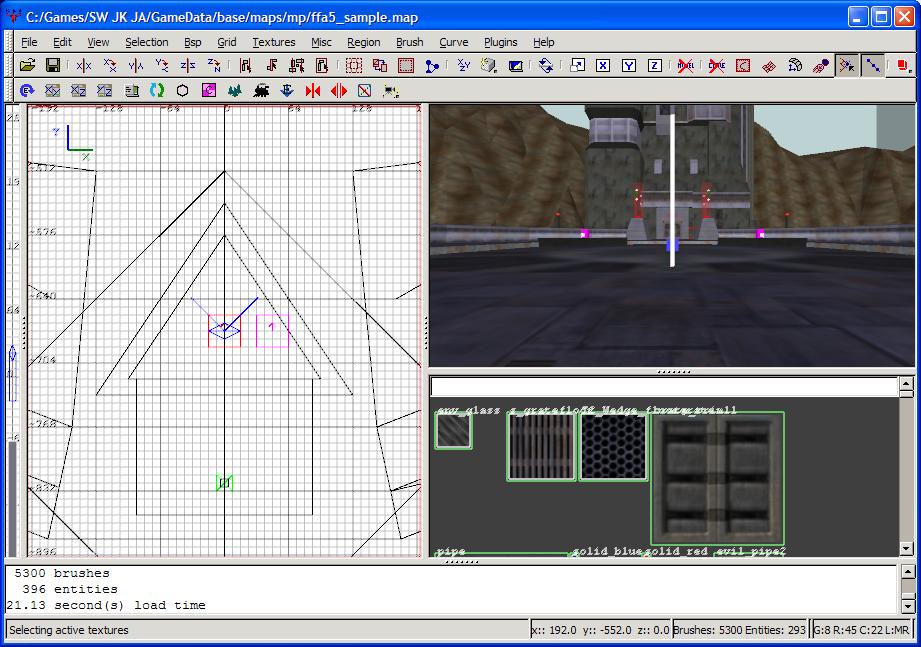Toggle cubic clipping in camera view
Screen dimensions: 921x647
tap(515, 65)
